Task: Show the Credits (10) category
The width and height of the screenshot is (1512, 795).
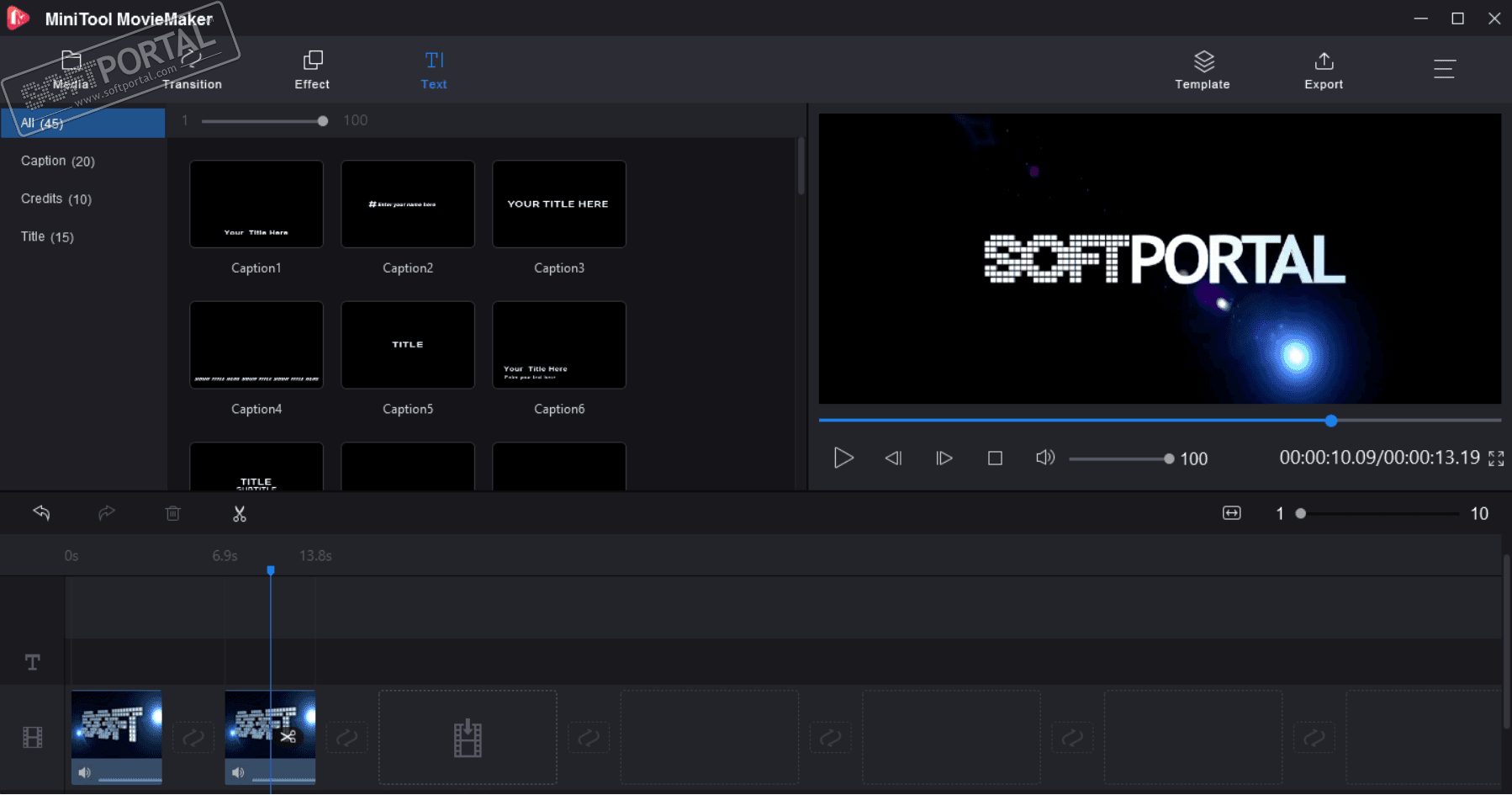Action: (x=56, y=199)
